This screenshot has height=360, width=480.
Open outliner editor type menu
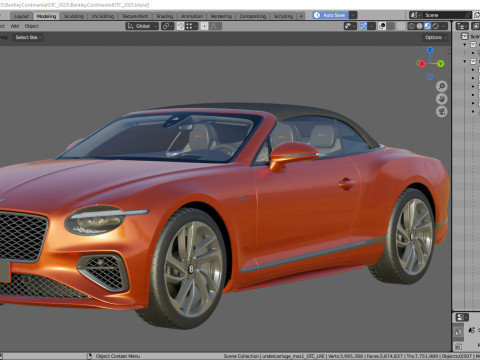pyautogui.click(x=462, y=26)
